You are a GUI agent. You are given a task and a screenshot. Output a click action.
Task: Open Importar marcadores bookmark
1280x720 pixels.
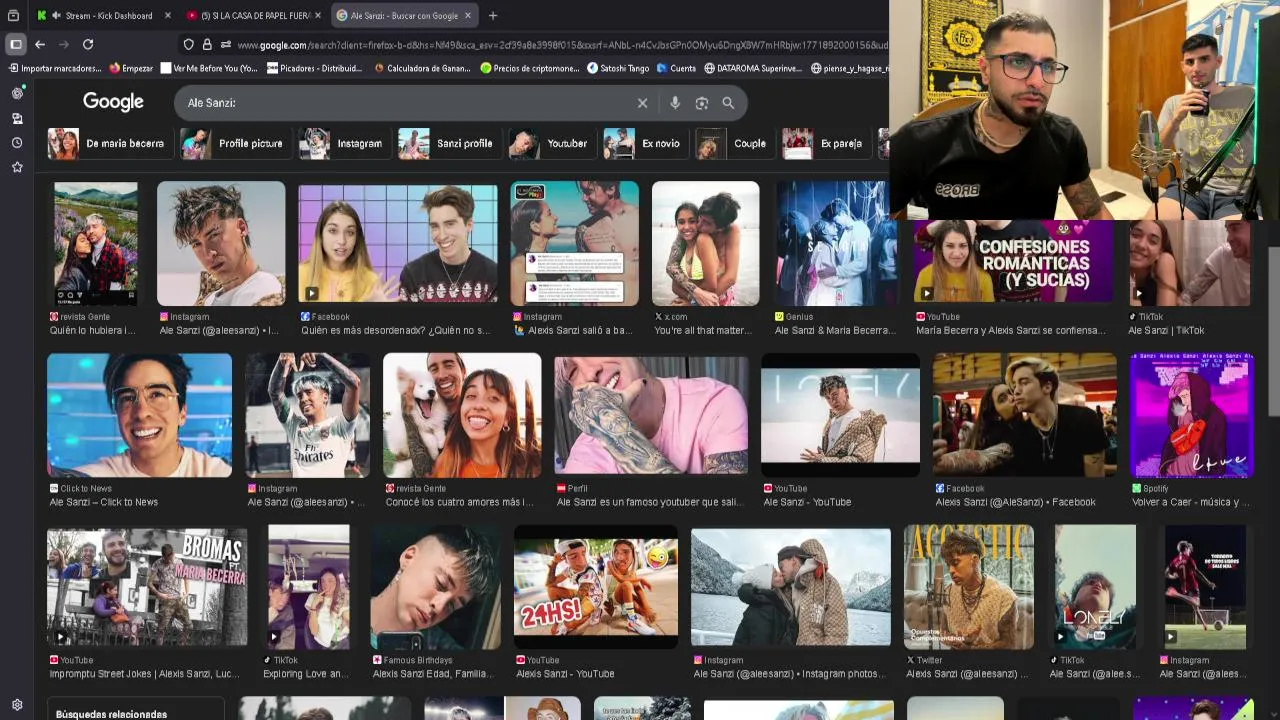pyautogui.click(x=55, y=68)
